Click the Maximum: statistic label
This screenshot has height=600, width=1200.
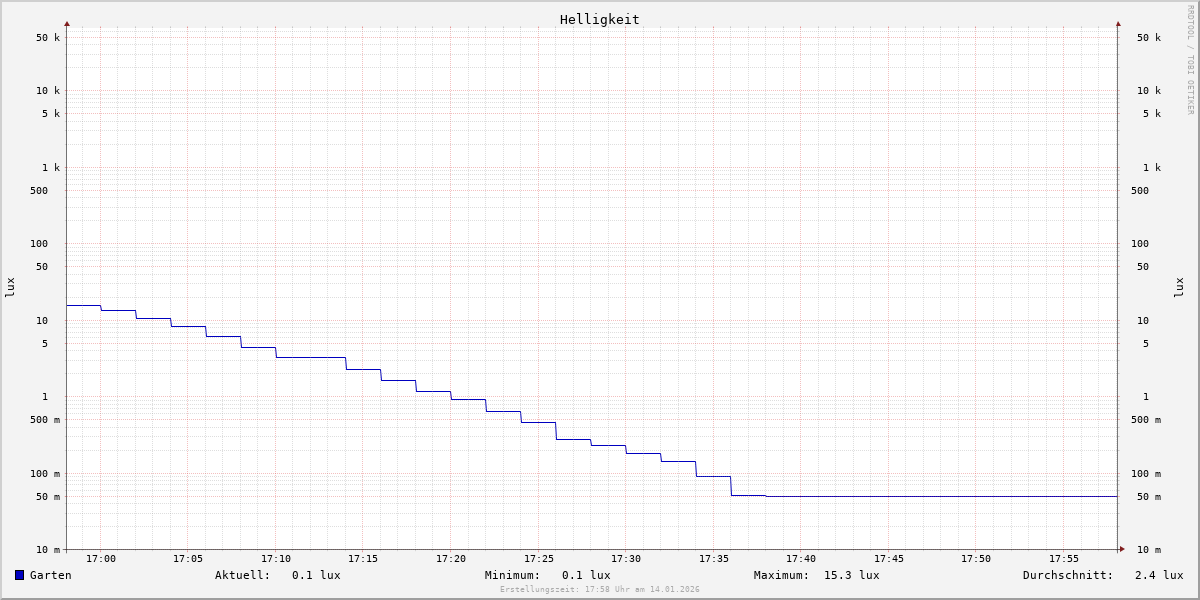click(782, 575)
